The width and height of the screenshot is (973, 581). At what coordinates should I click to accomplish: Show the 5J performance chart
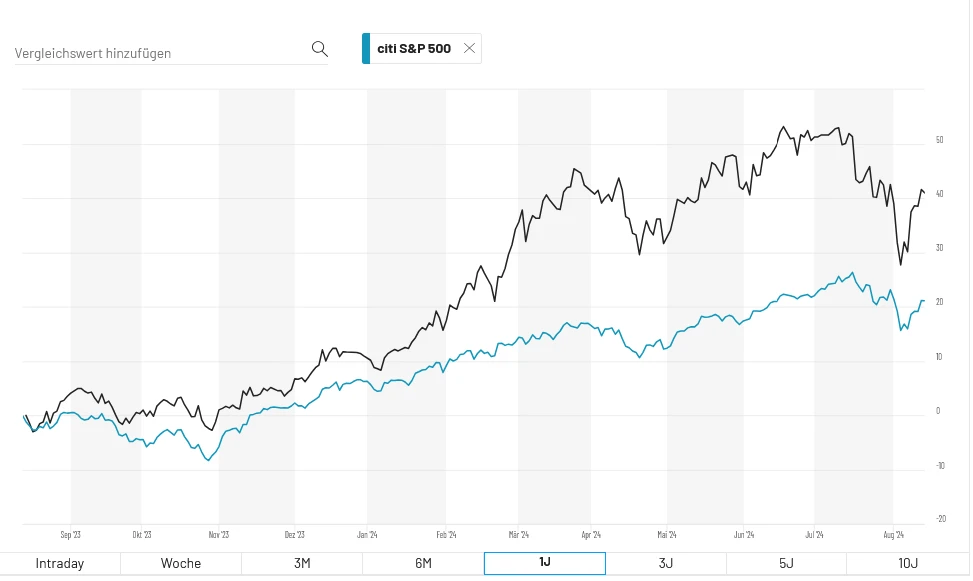click(x=786, y=563)
